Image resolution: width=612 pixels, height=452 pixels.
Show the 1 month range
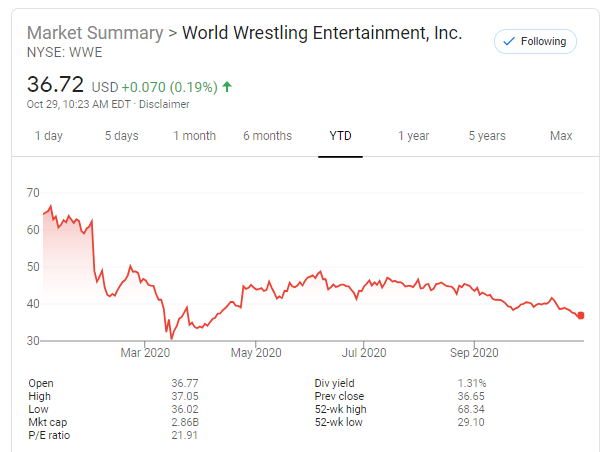click(194, 136)
